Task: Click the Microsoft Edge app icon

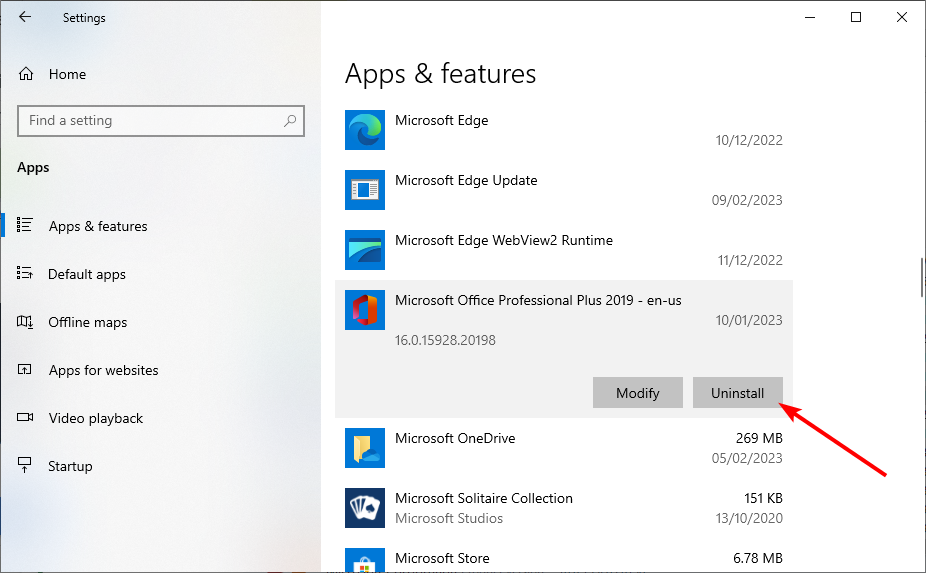Action: click(365, 130)
